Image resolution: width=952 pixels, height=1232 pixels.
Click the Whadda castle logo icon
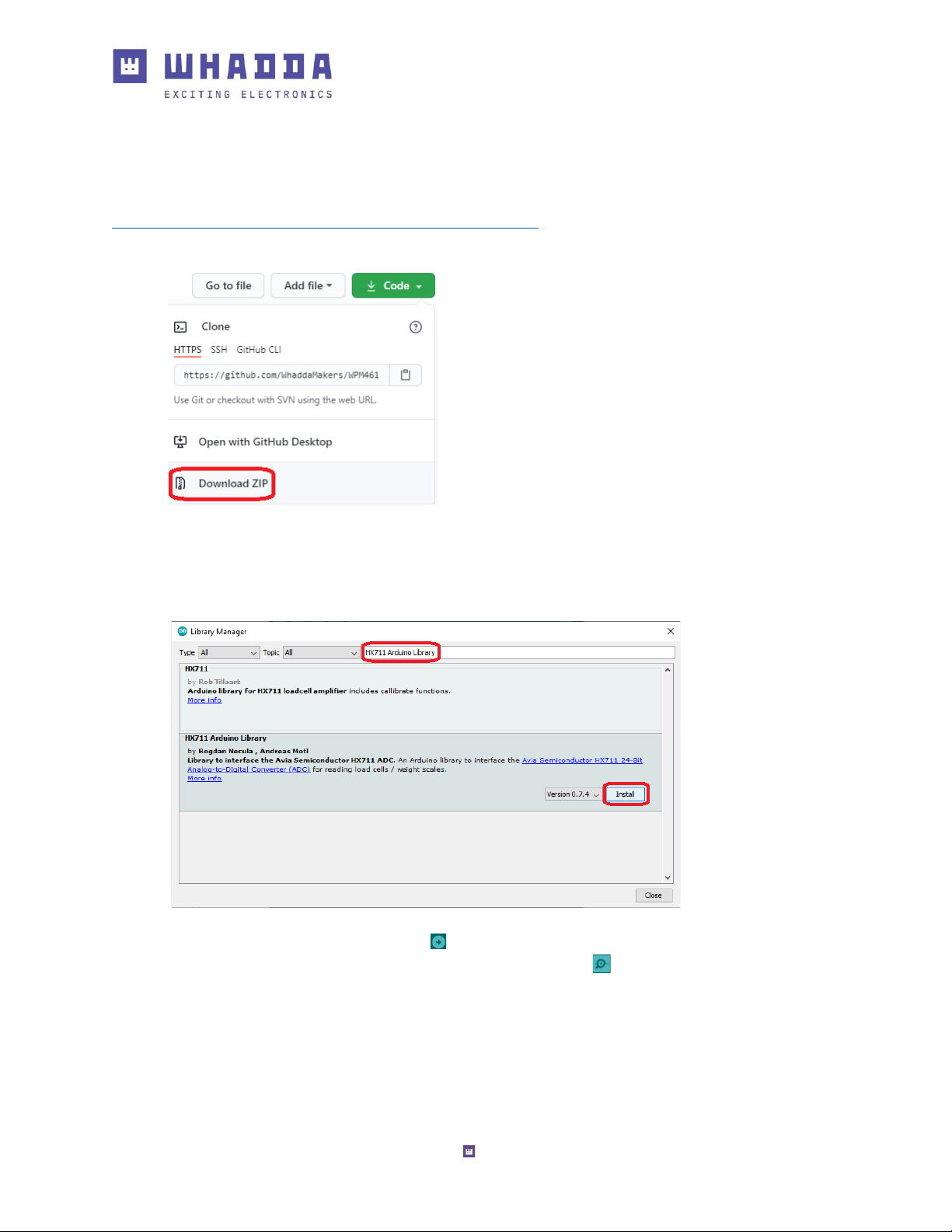pyautogui.click(x=130, y=66)
